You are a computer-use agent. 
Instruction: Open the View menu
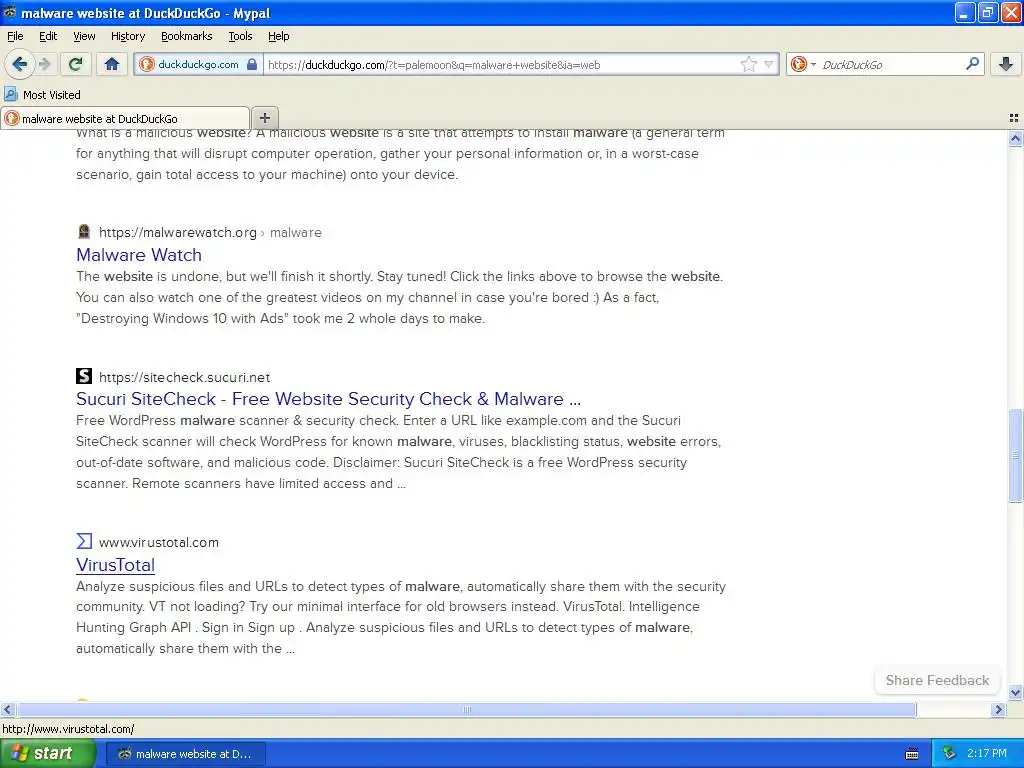(84, 36)
